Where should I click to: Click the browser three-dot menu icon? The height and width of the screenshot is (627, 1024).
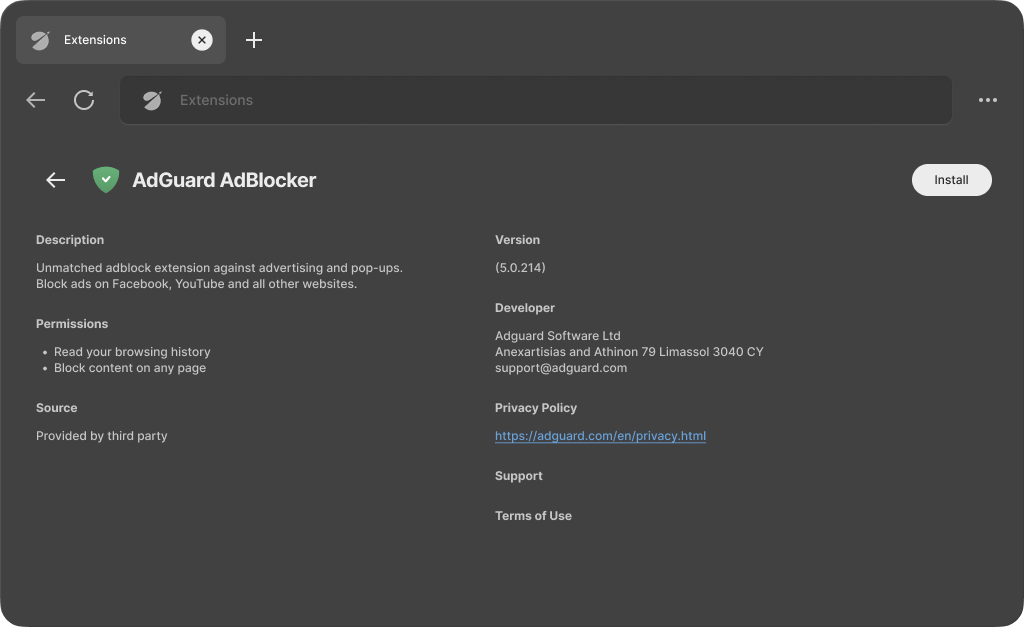(x=988, y=100)
